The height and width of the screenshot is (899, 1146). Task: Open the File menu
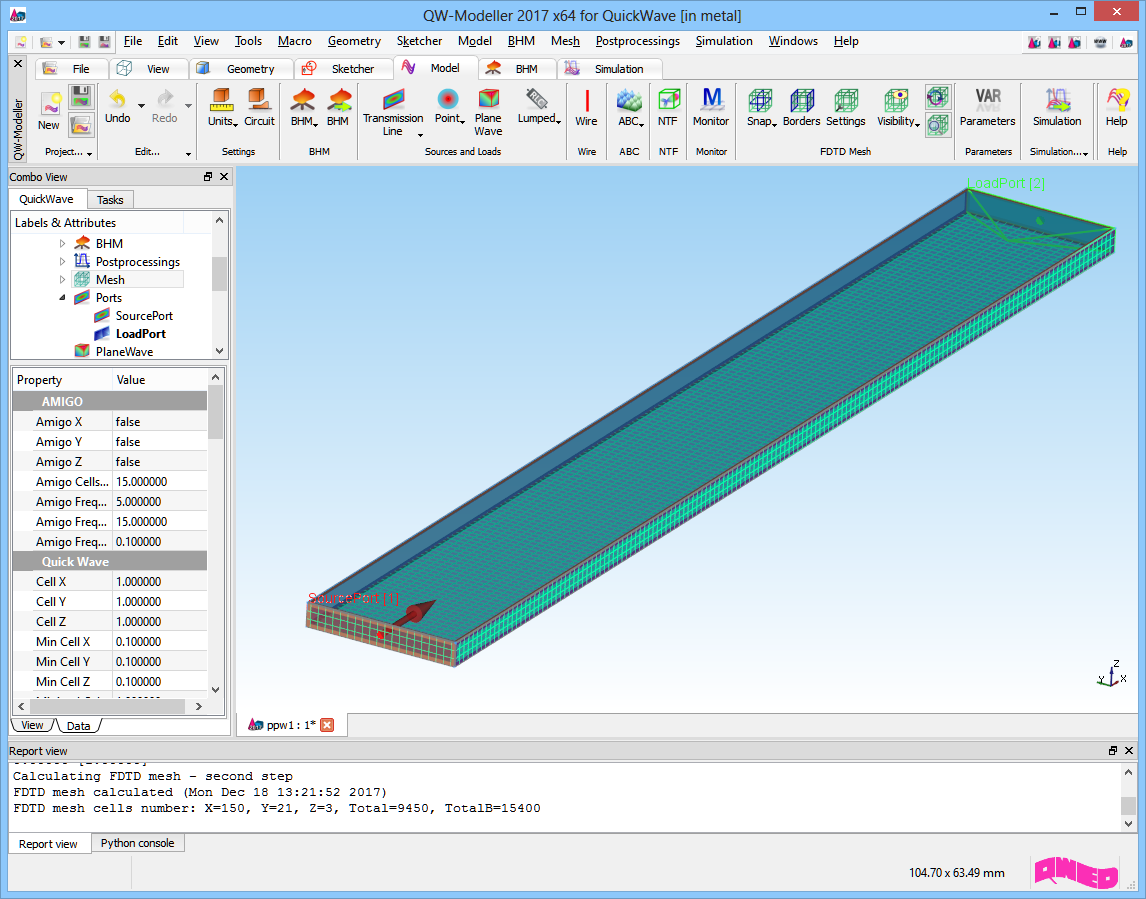[133, 41]
